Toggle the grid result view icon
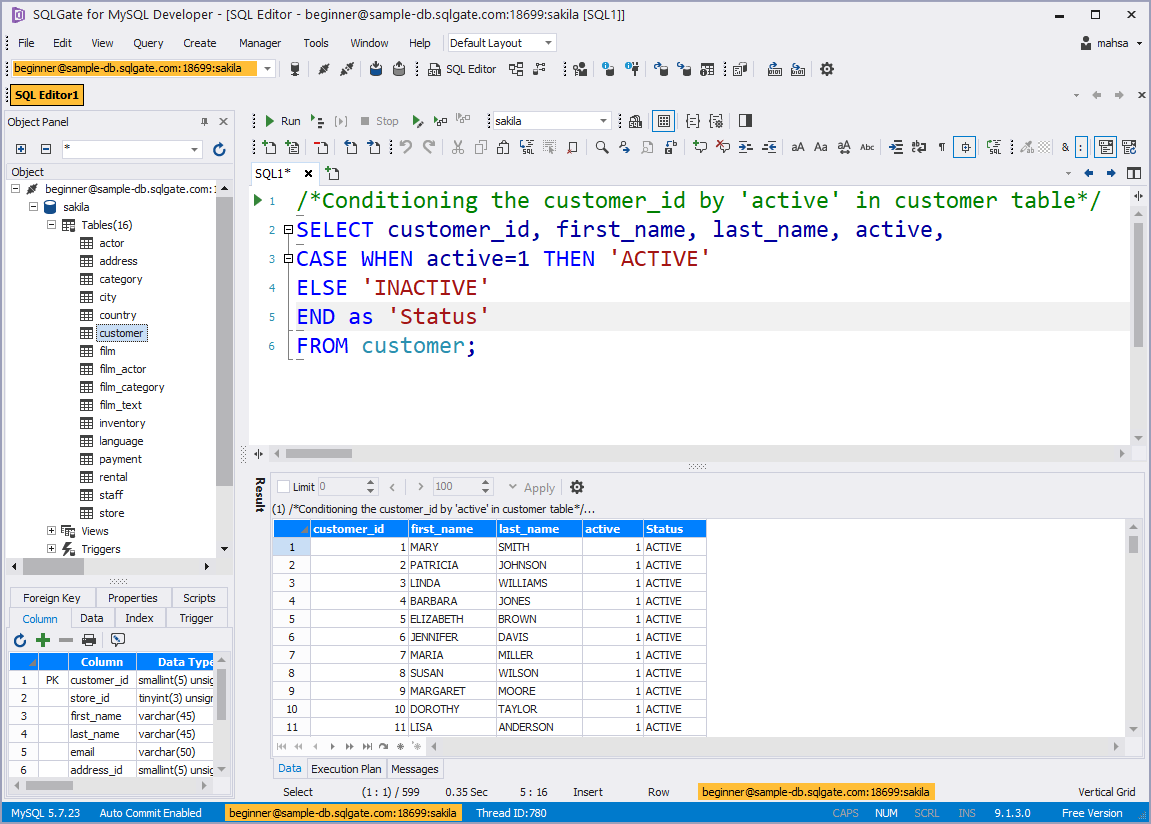1151x824 pixels. coord(664,121)
